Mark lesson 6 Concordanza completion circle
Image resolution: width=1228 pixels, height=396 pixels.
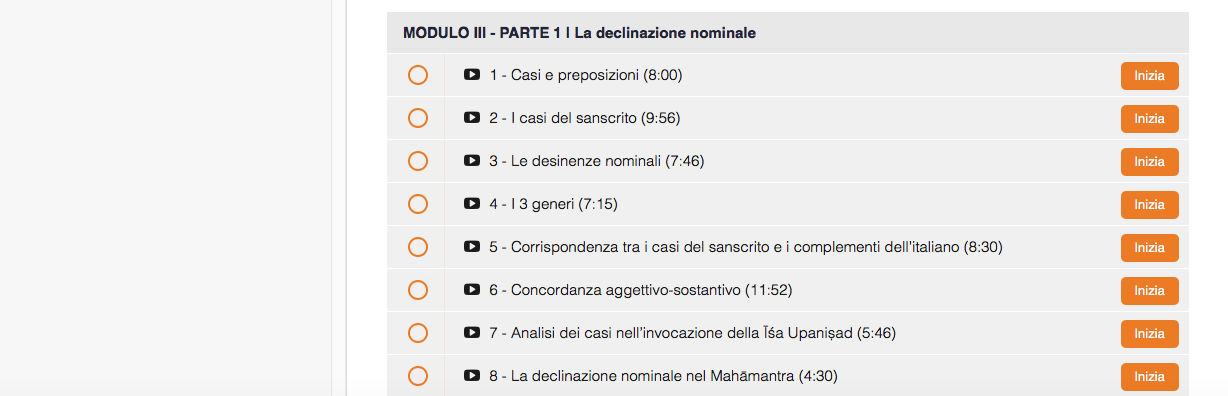418,290
